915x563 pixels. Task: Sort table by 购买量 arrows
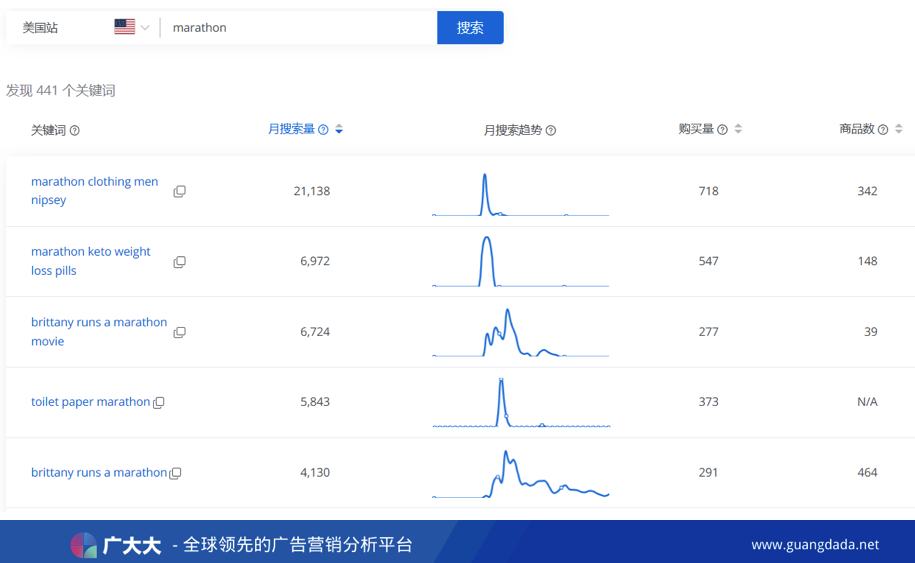click(738, 129)
